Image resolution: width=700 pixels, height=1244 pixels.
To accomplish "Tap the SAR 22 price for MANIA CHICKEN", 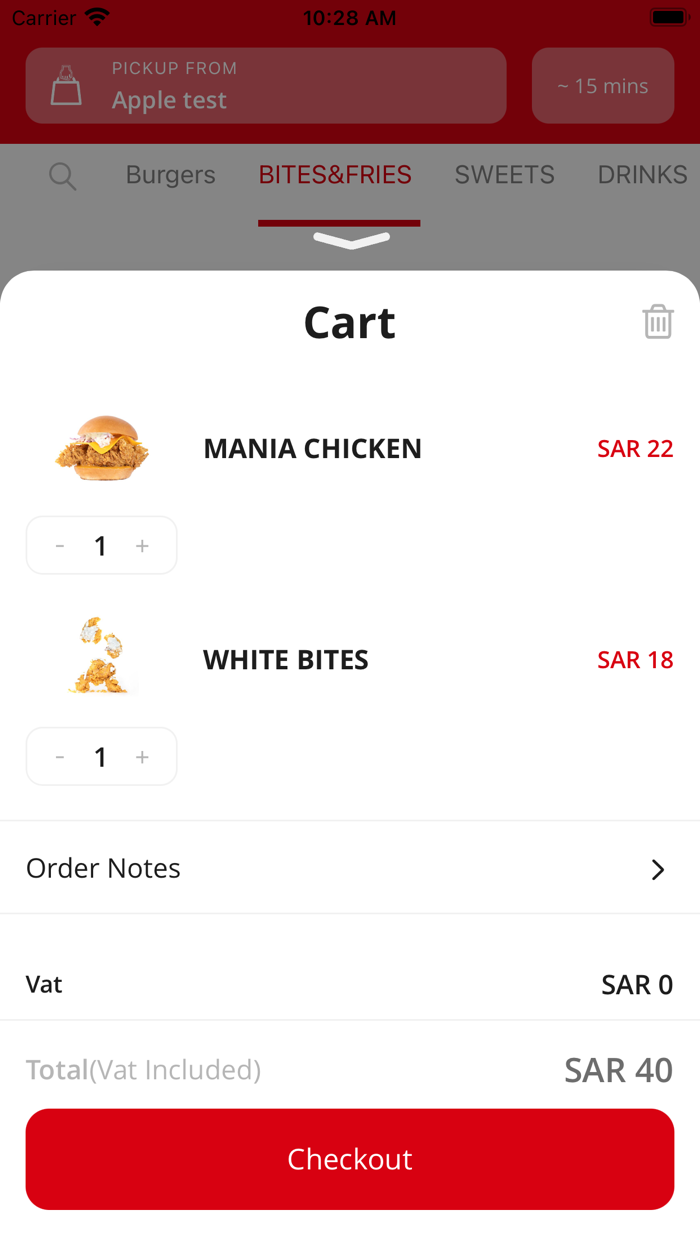I will [x=635, y=449].
